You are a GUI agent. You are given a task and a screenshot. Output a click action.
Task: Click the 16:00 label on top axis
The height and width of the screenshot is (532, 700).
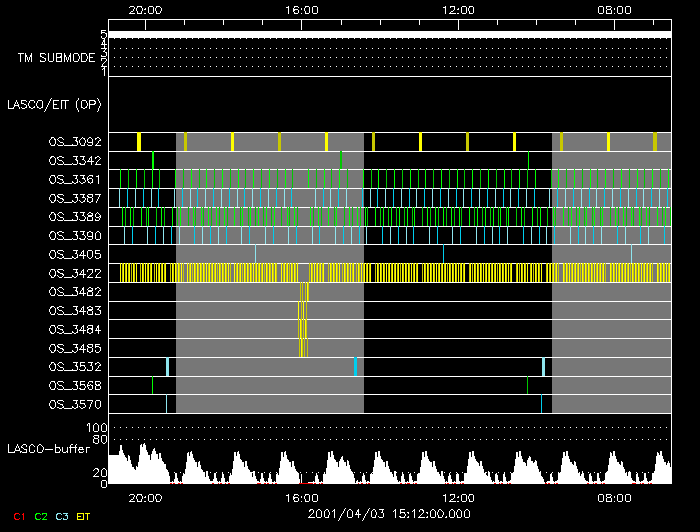[301, 9]
